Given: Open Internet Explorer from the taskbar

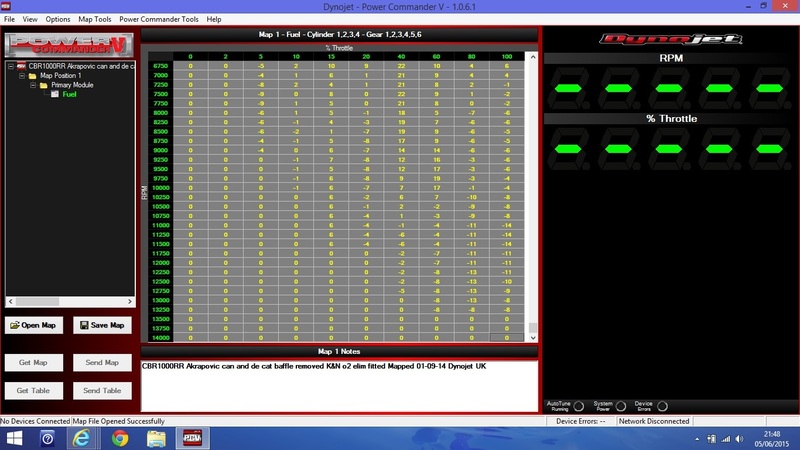Looking at the screenshot, I should coord(82,438).
